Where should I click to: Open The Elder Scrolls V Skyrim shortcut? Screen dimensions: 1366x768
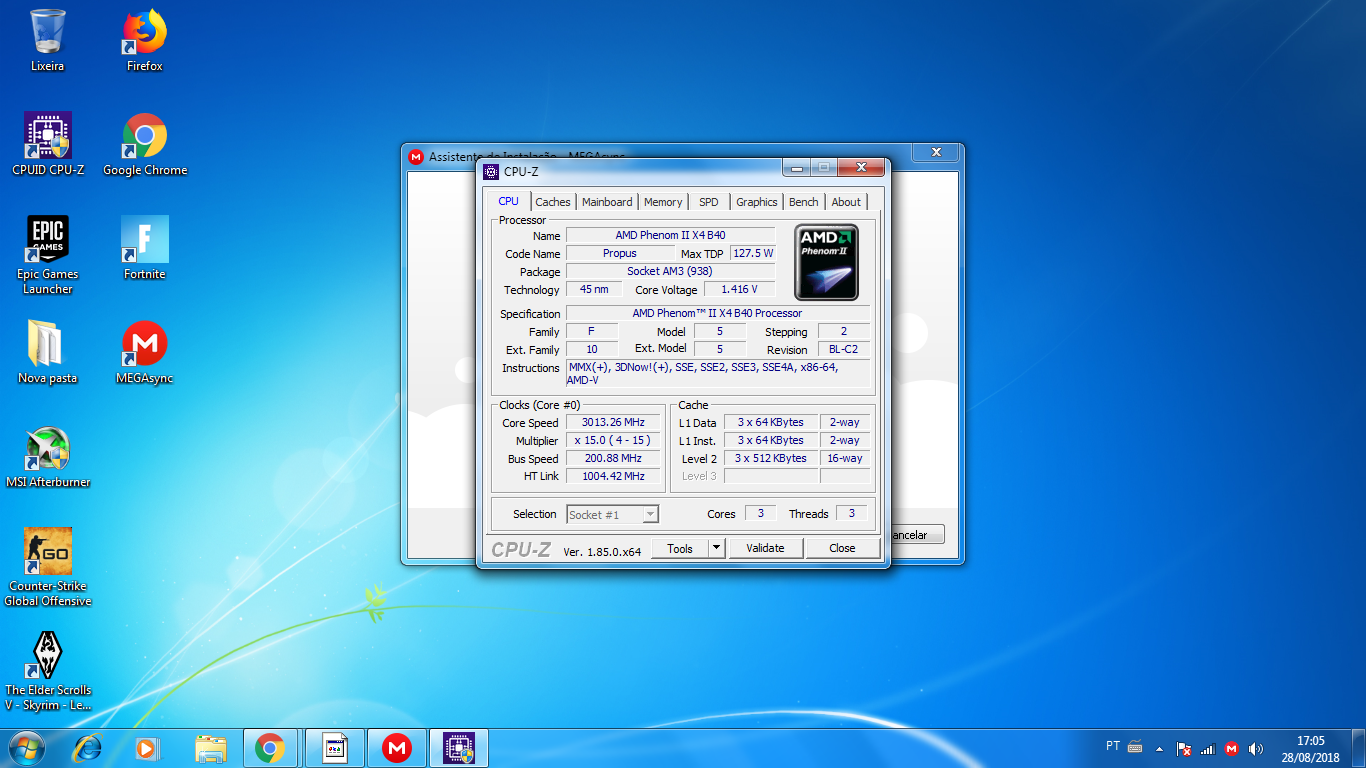point(47,671)
